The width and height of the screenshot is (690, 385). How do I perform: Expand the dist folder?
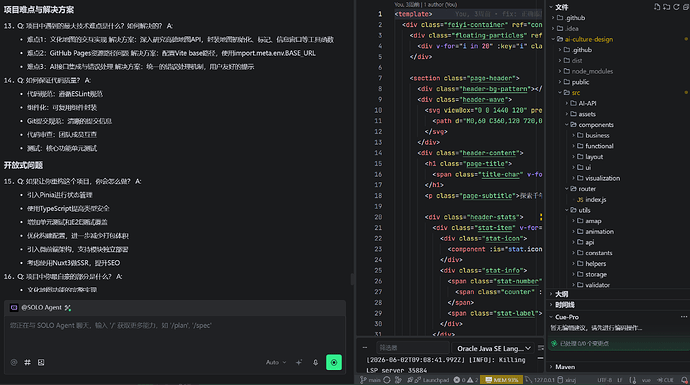tap(618, 60)
